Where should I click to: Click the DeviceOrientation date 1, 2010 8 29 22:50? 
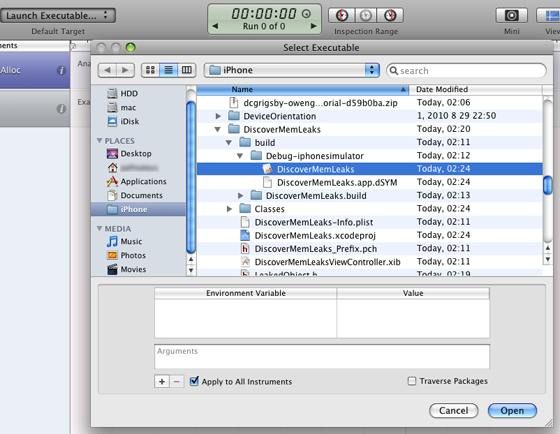tap(456, 116)
